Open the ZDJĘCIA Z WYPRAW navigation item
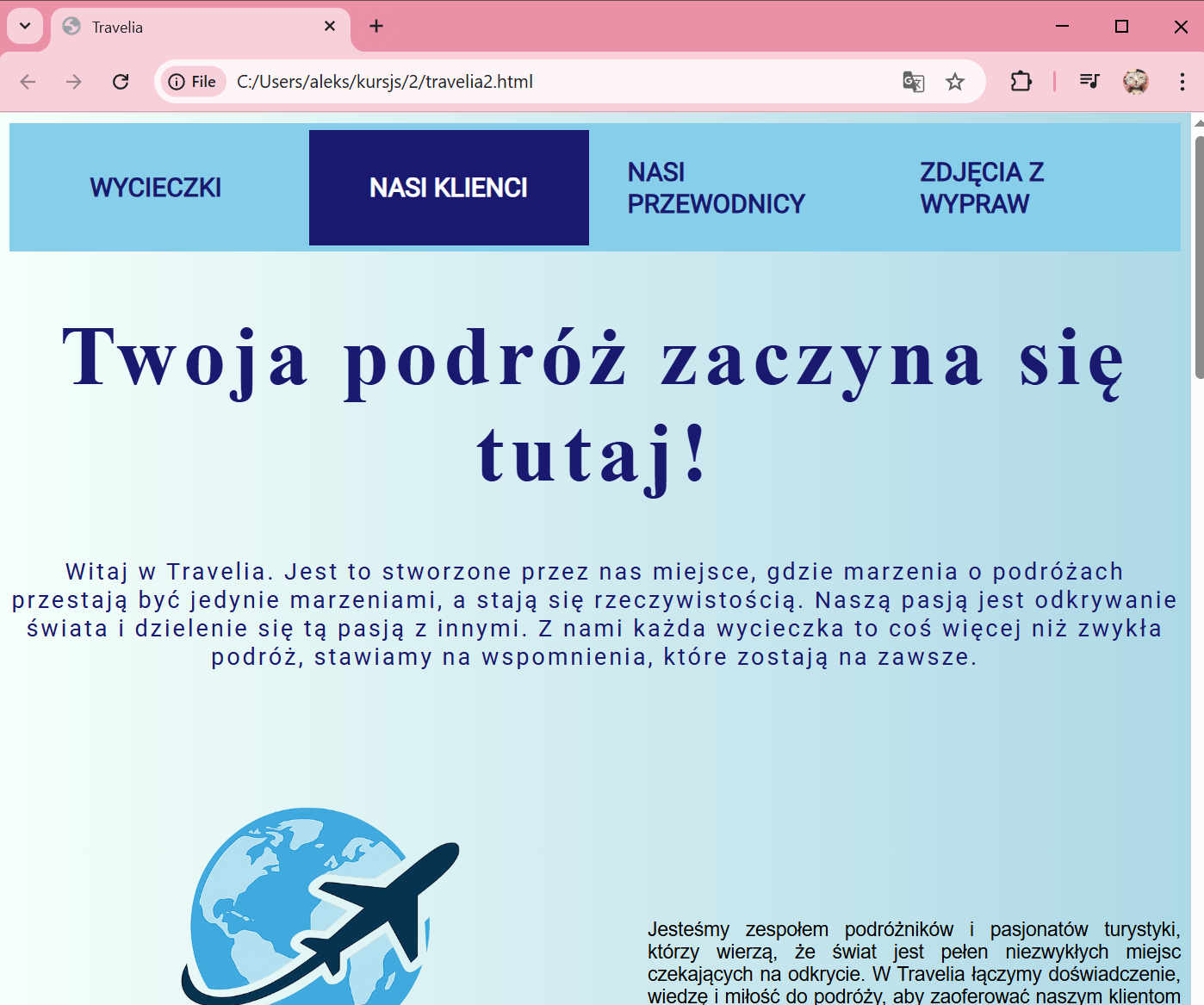 (982, 188)
